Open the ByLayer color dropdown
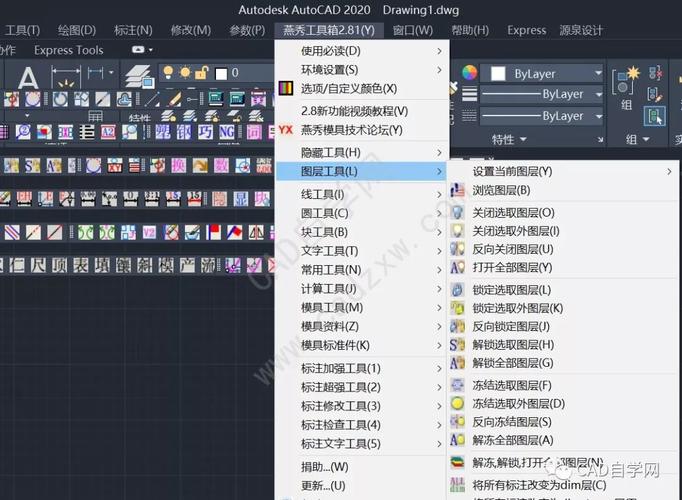 pyautogui.click(x=598, y=73)
